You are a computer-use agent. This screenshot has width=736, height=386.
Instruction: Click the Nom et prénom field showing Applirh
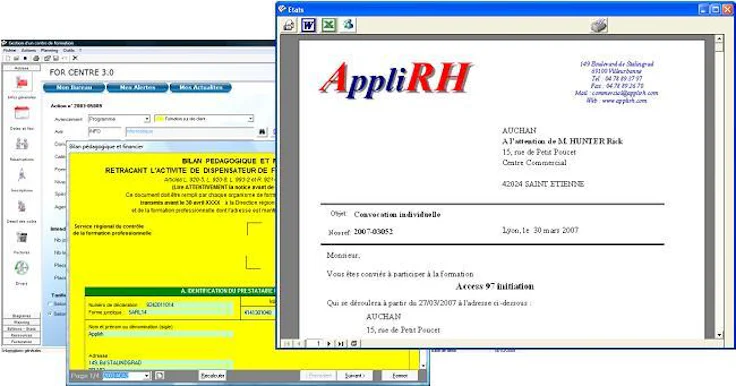pos(160,334)
